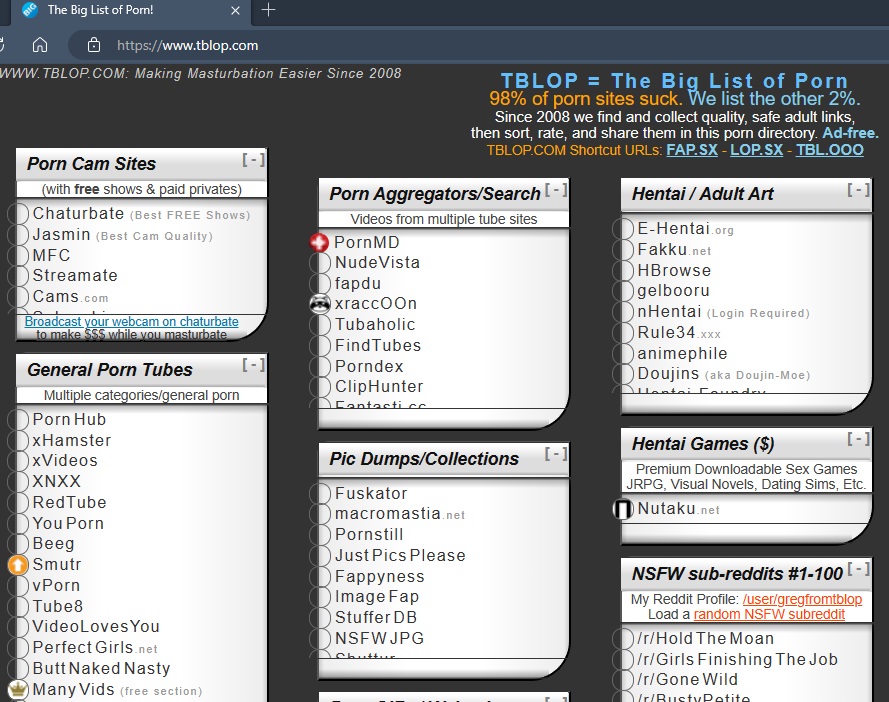Collapse the Porn Aggregators/Search section
The height and width of the screenshot is (702, 889).
coord(556,189)
